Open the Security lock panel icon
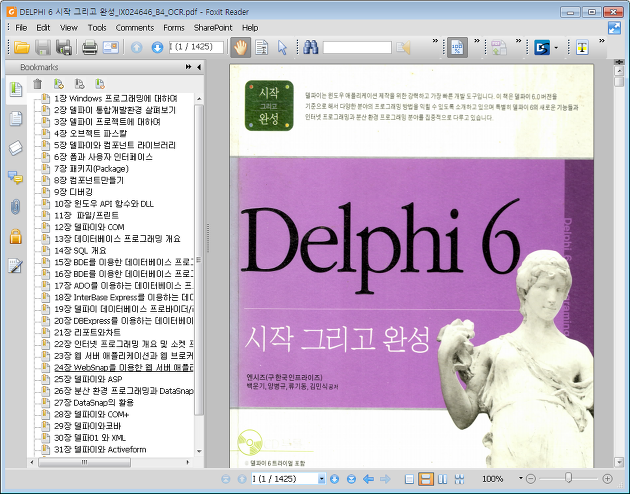The height and width of the screenshot is (494, 630). pyautogui.click(x=16, y=237)
